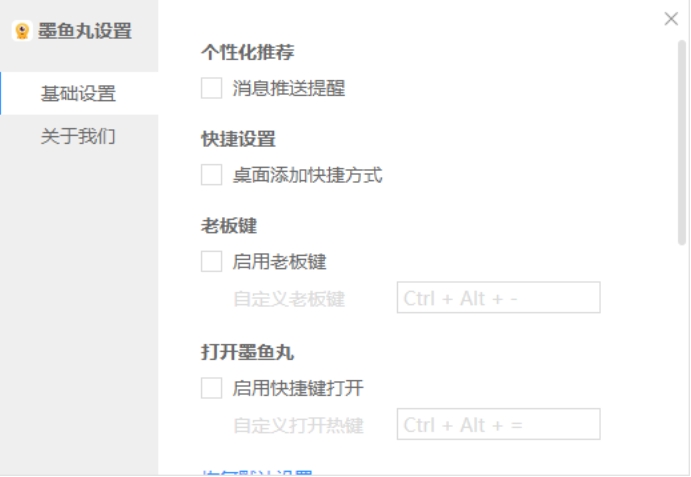
Task: Click the 消息推送提醒 label text
Action: [289, 88]
